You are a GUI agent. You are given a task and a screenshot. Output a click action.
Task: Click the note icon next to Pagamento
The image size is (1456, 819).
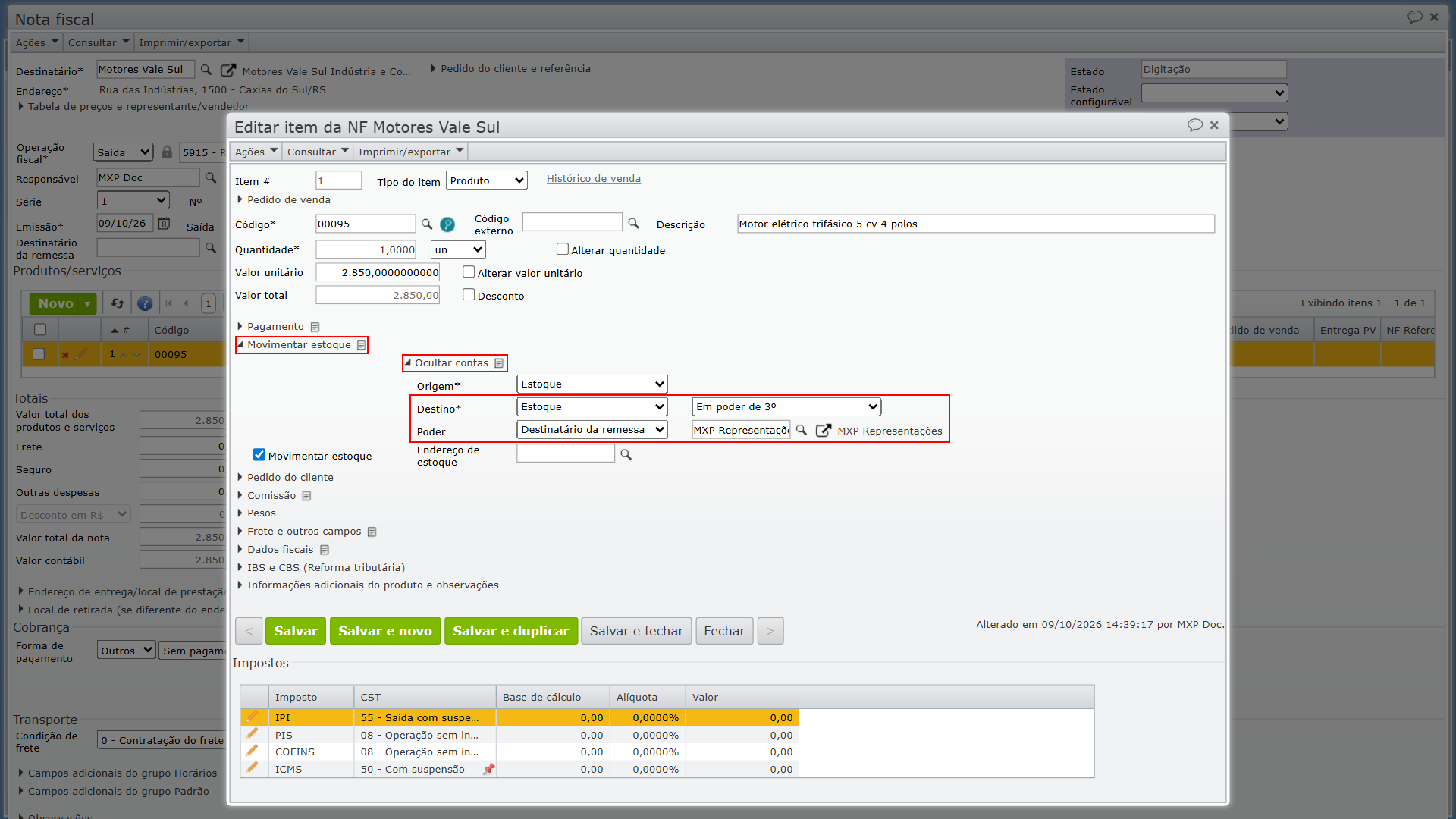tap(315, 327)
